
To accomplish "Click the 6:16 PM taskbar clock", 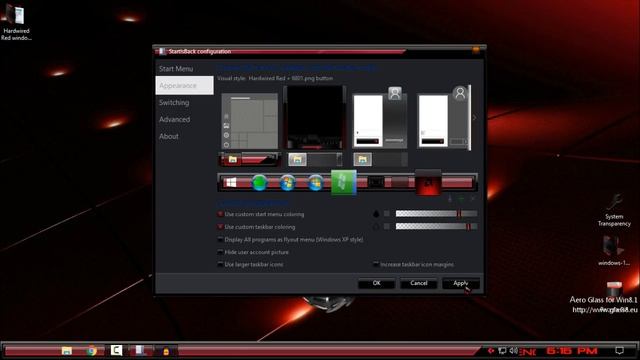I will (x=572, y=351).
